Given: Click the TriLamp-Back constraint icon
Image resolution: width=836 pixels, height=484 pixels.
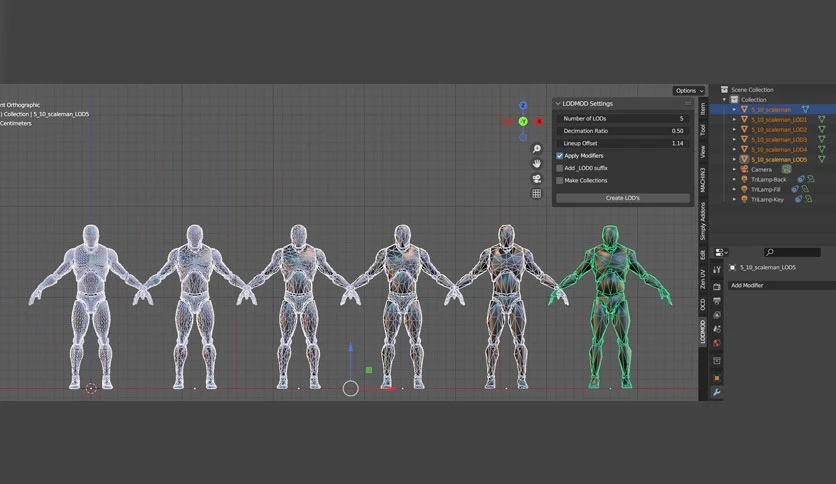Looking at the screenshot, I should click(x=801, y=180).
